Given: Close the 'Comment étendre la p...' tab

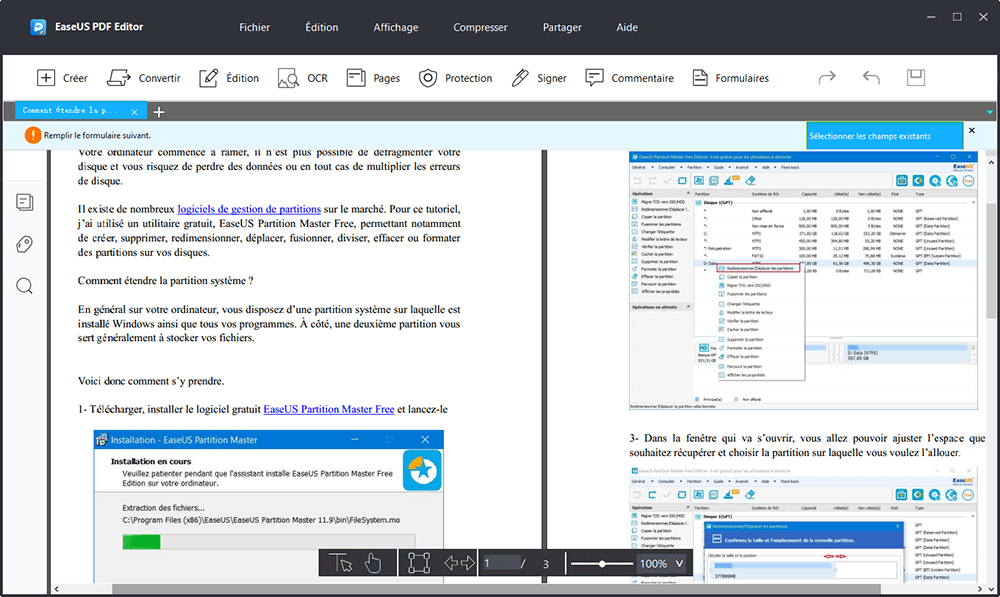Looking at the screenshot, I should coord(134,112).
